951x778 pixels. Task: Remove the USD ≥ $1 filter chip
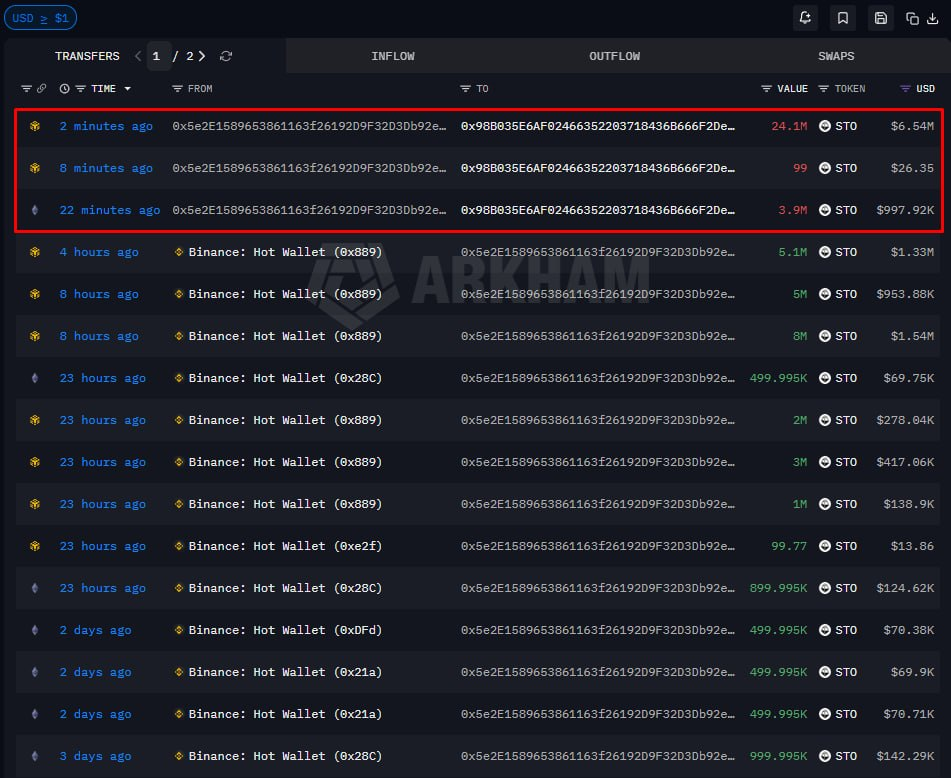coord(40,18)
